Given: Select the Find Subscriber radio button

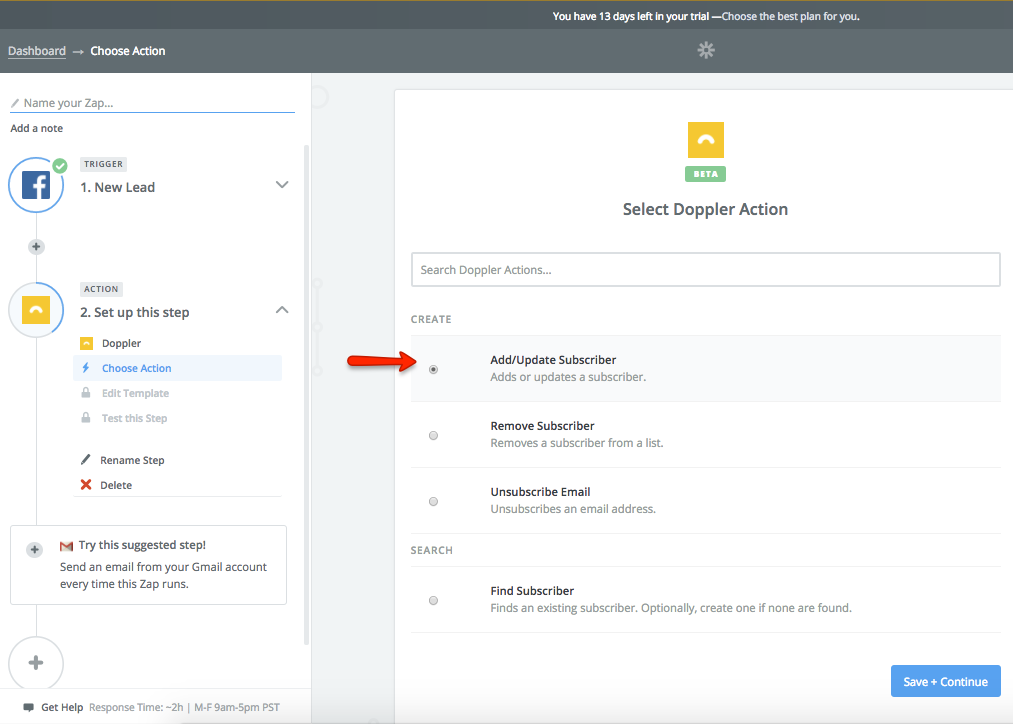Looking at the screenshot, I should (x=433, y=601).
